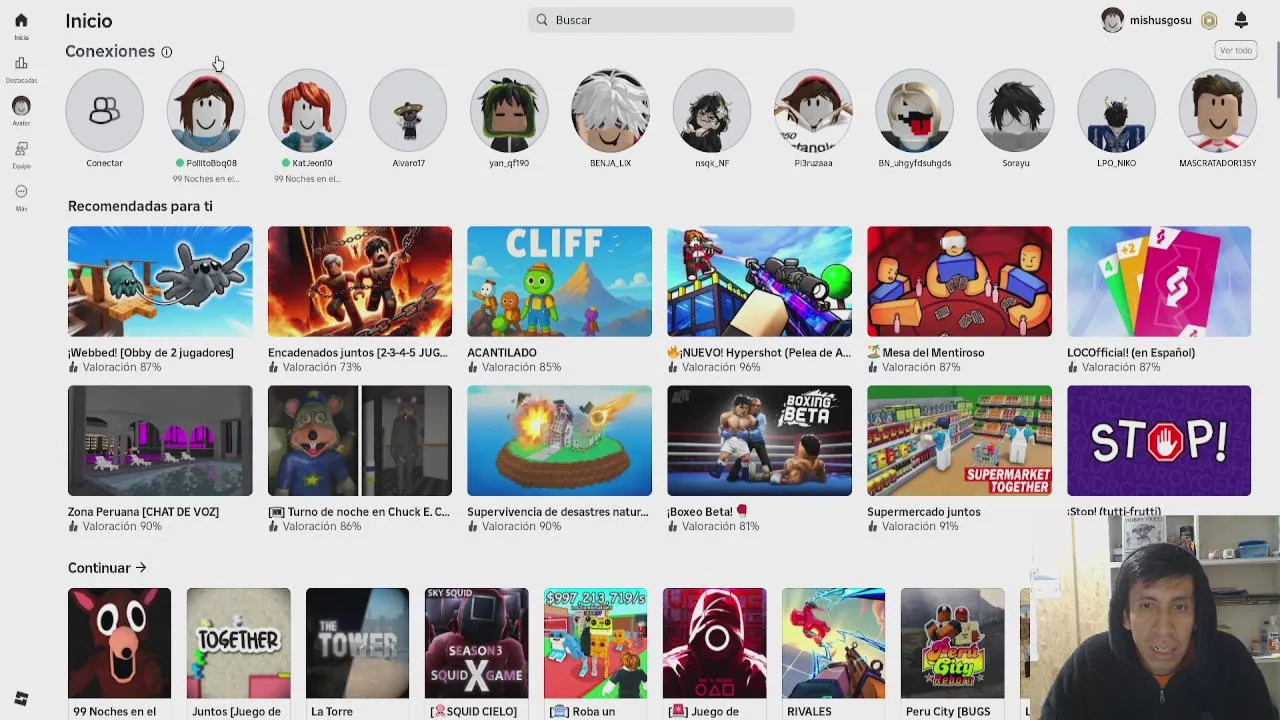The height and width of the screenshot is (720, 1280).
Task: Open Turno de noche en Chuck E. thumbnail
Action: point(360,441)
